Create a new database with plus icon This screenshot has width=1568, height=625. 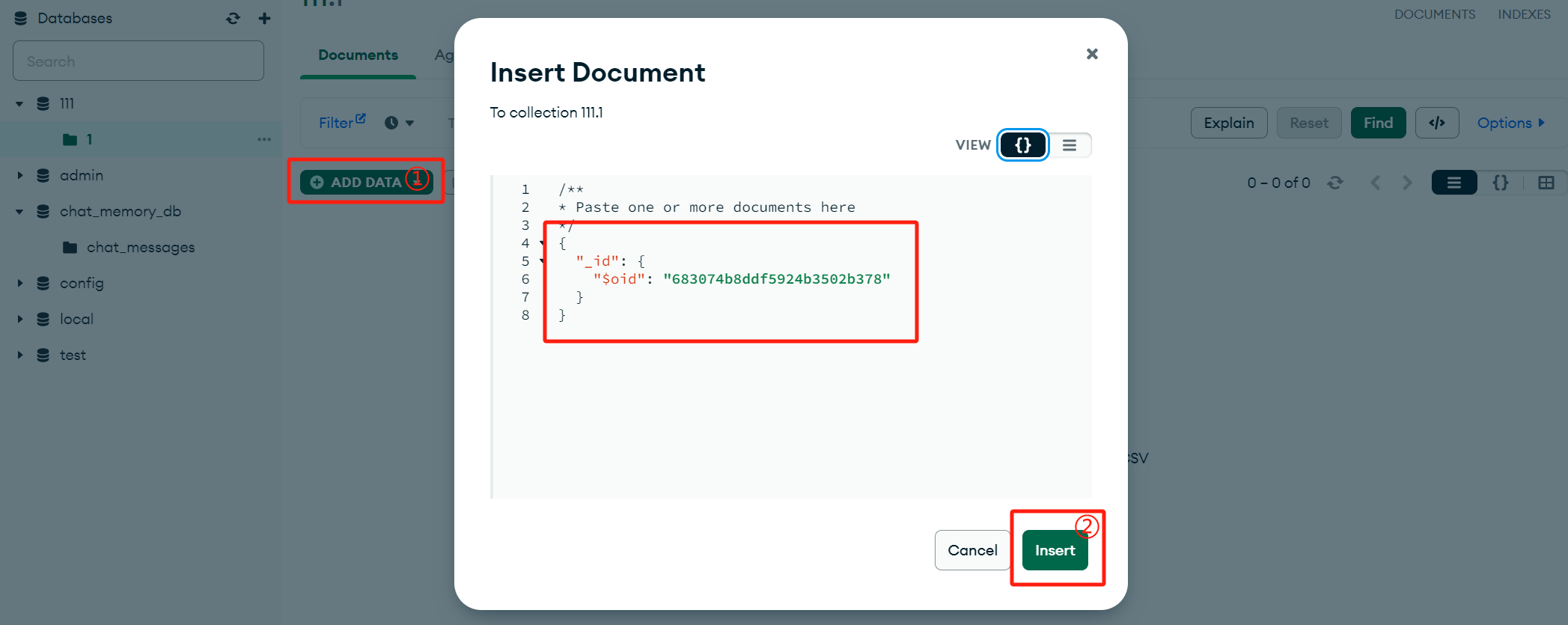click(x=264, y=18)
